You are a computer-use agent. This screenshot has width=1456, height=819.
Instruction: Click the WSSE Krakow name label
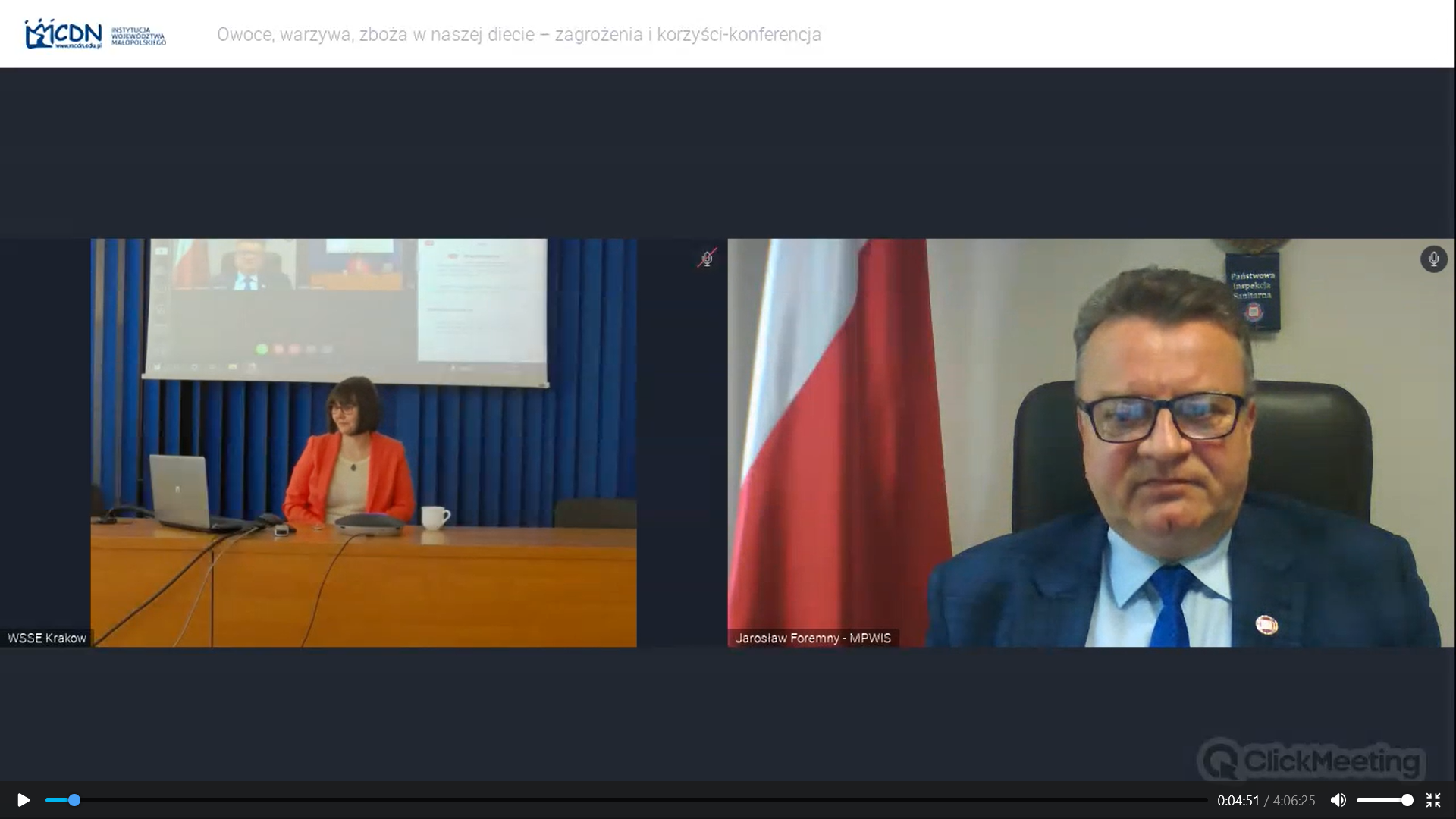[47, 639]
